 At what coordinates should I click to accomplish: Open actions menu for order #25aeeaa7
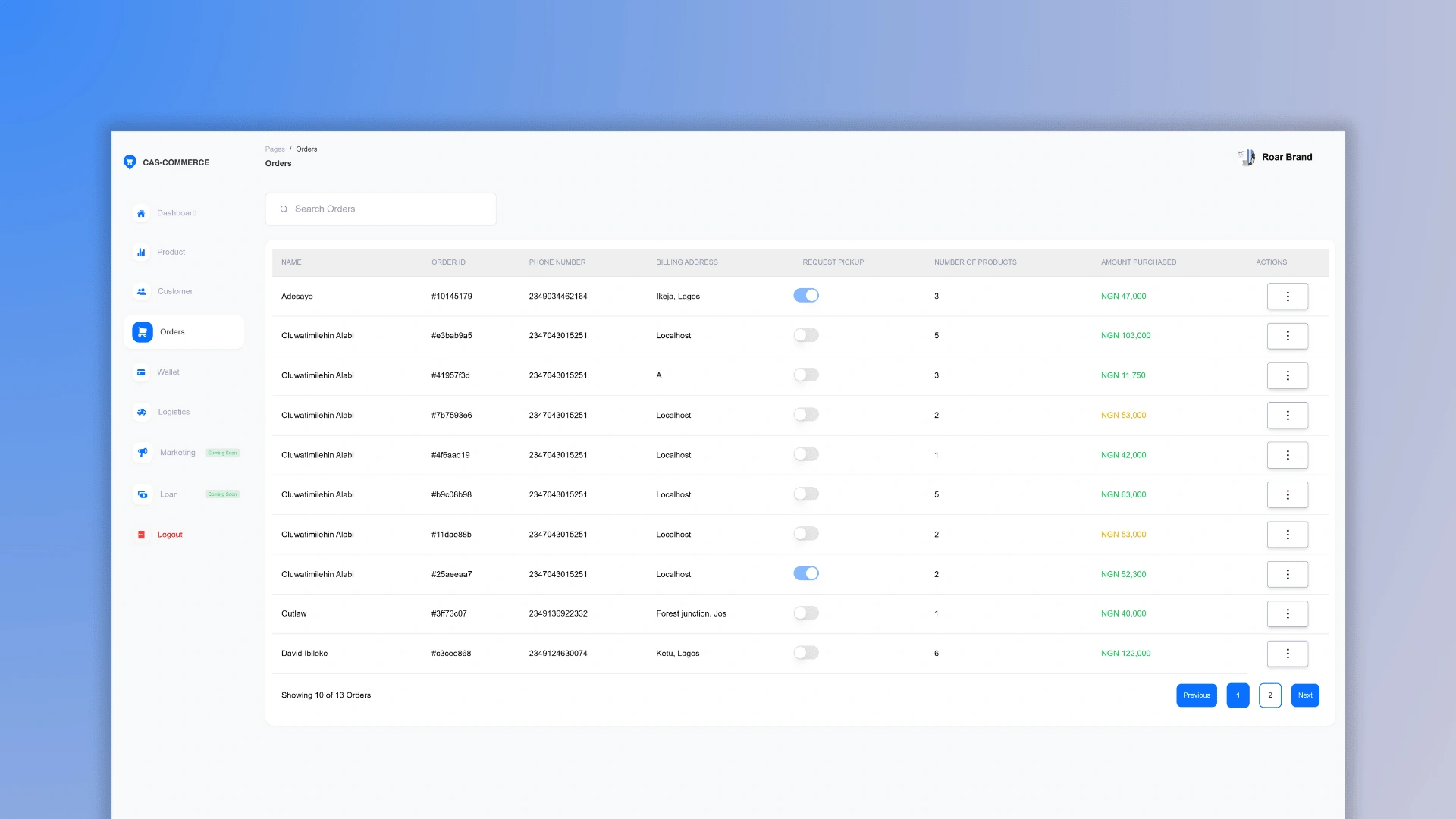(x=1288, y=574)
